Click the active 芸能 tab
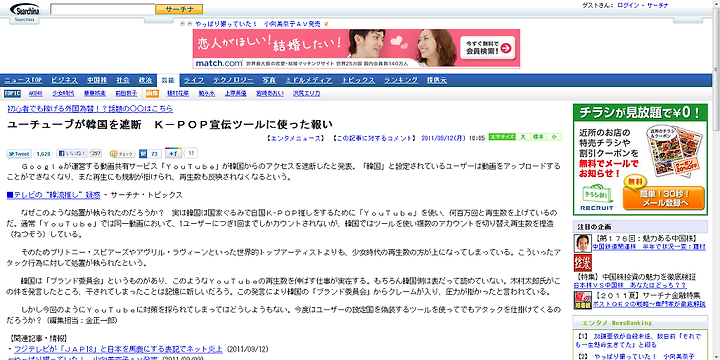The image size is (720, 360). click(x=168, y=80)
